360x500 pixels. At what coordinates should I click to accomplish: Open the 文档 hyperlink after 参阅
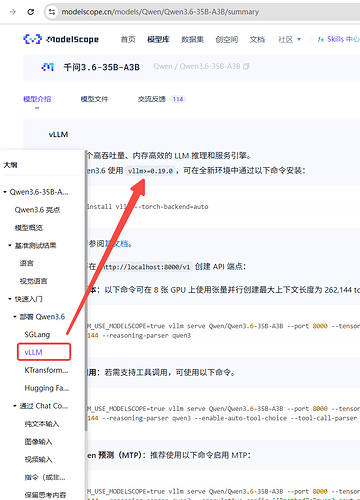tap(117, 244)
